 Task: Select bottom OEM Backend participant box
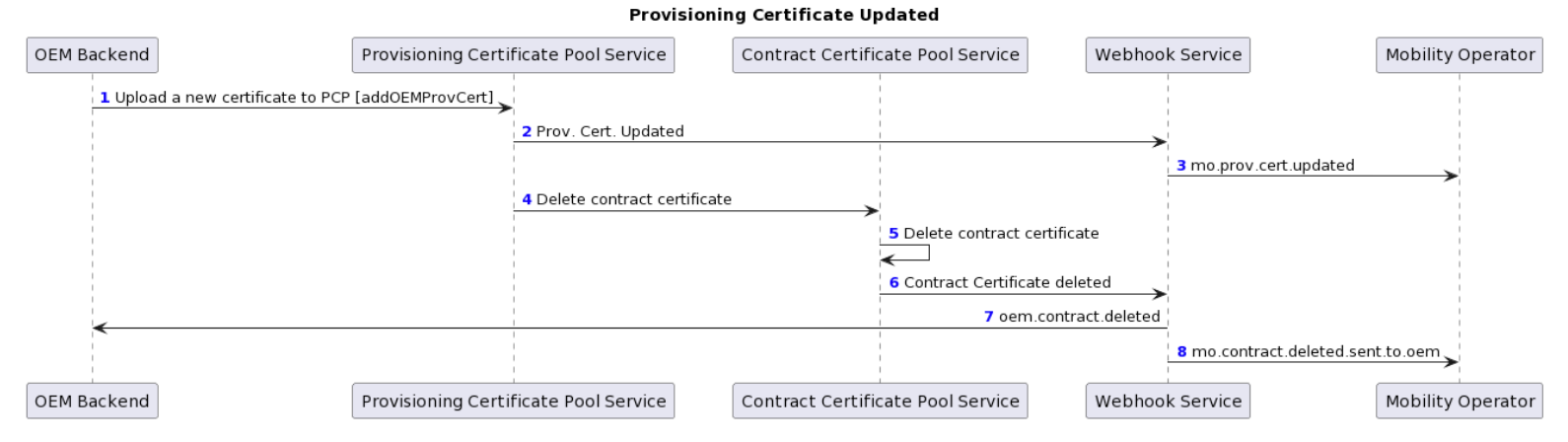tap(92, 401)
